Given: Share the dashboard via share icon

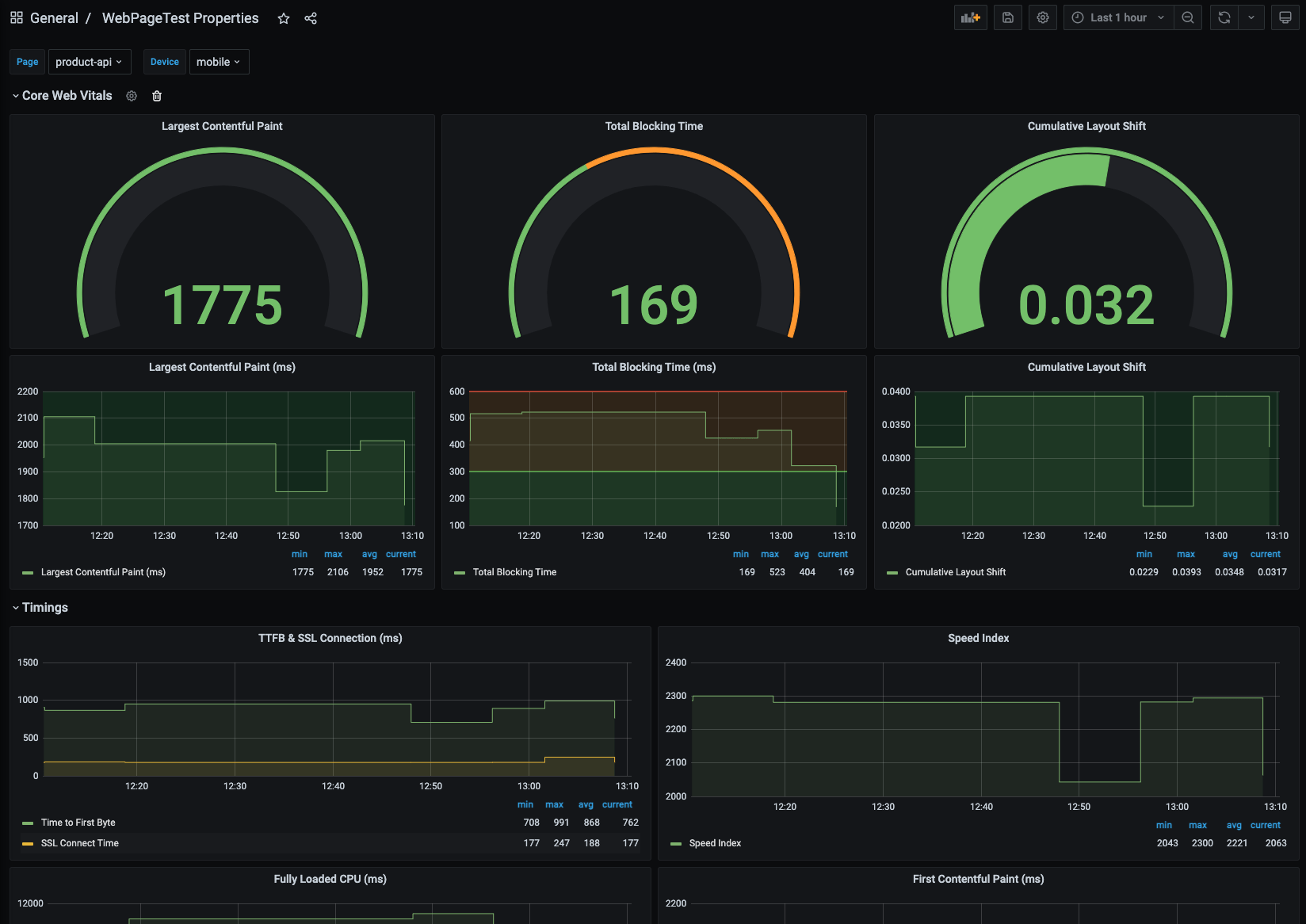Looking at the screenshot, I should pyautogui.click(x=311, y=18).
